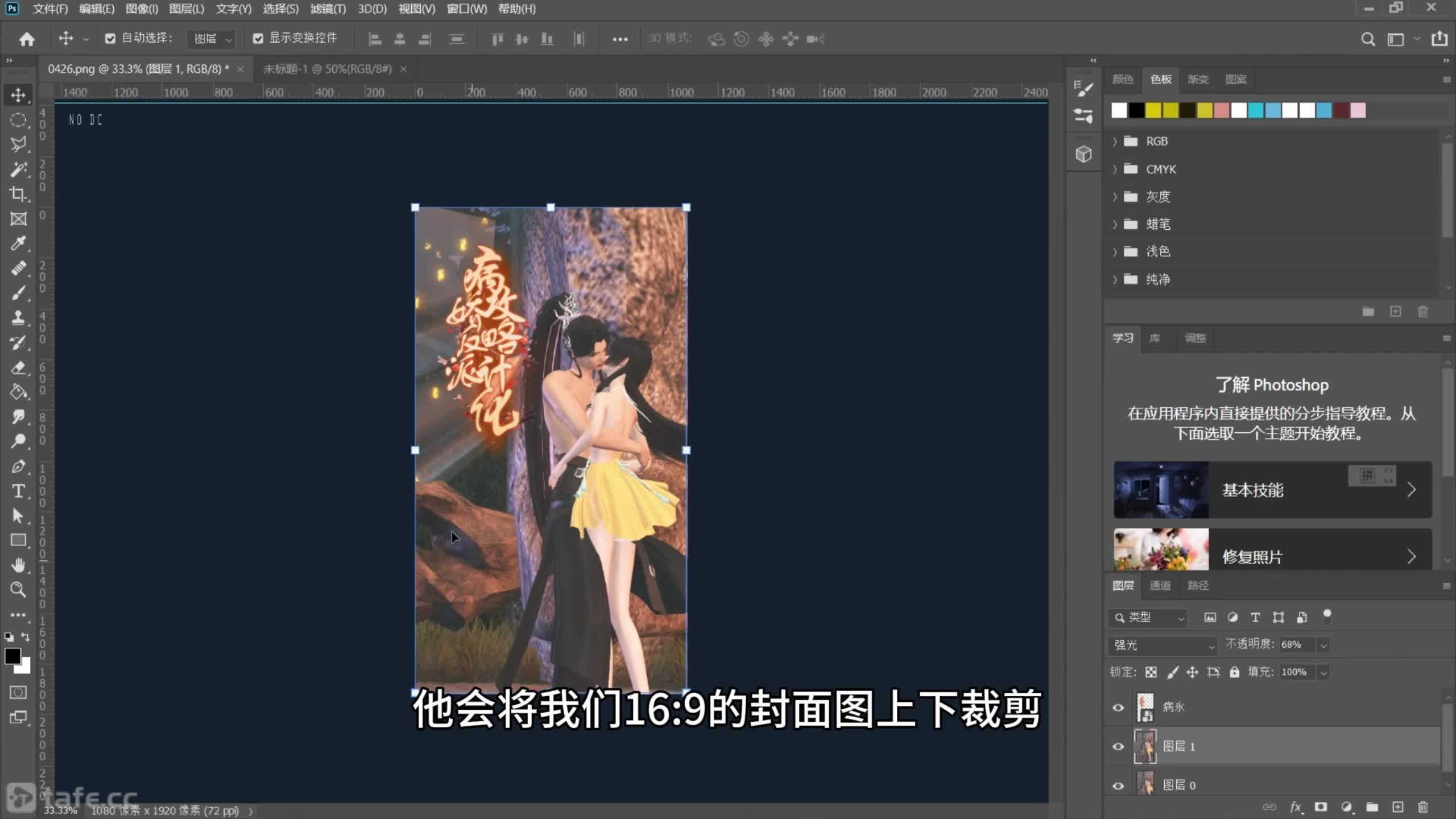Select the Paint Bucket tool

(18, 392)
